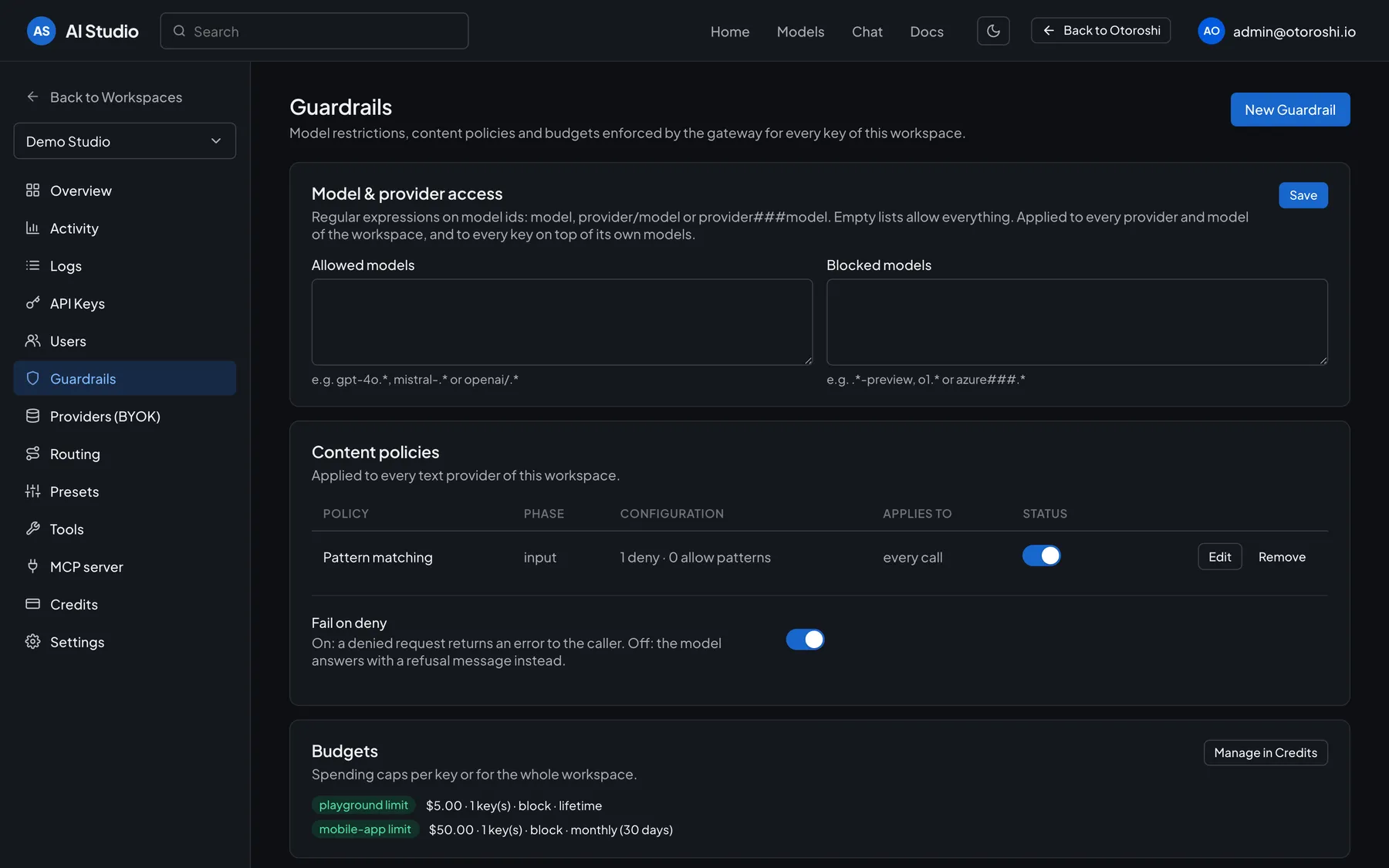Remove the Pattern matching policy
Image resolution: width=1389 pixels, height=868 pixels.
pyautogui.click(x=1282, y=556)
